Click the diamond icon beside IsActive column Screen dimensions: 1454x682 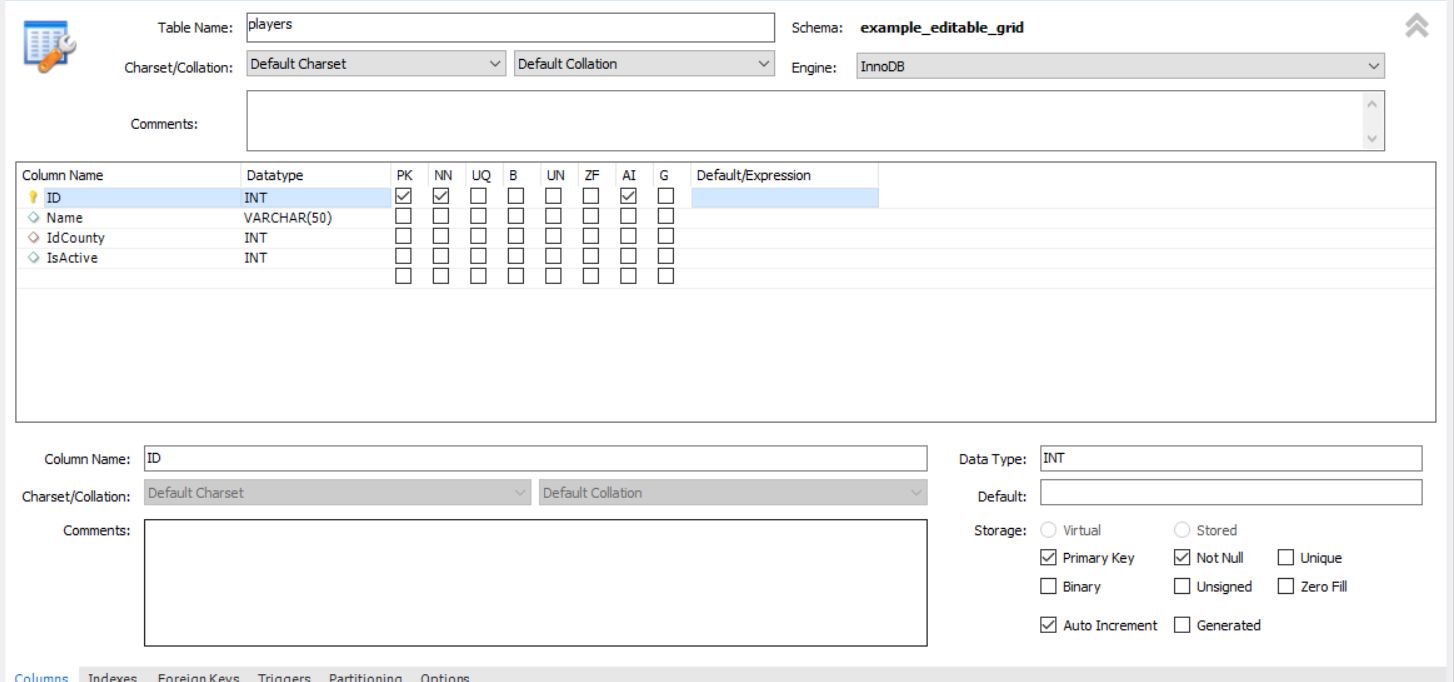pyautogui.click(x=32, y=258)
